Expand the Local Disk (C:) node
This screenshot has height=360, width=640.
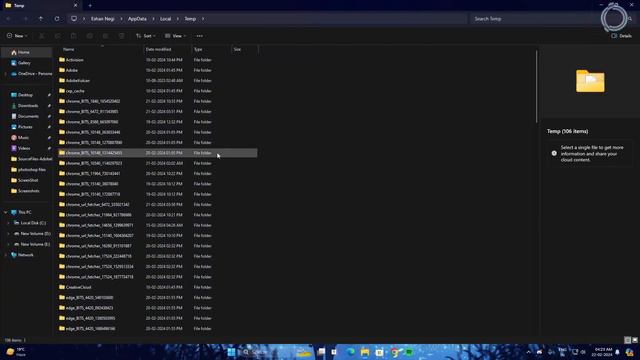pos(9,223)
